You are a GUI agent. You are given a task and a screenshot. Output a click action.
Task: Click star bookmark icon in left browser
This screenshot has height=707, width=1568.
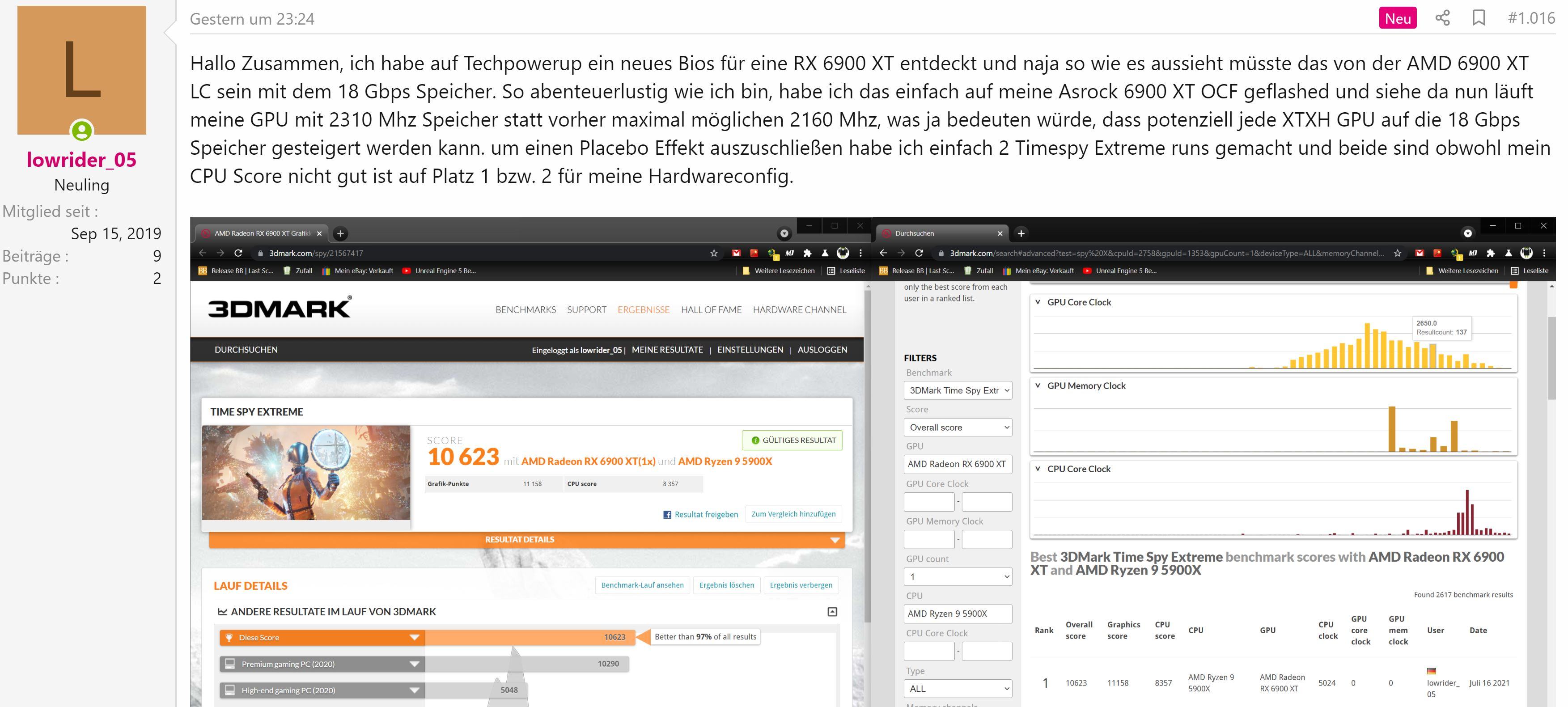coord(714,253)
